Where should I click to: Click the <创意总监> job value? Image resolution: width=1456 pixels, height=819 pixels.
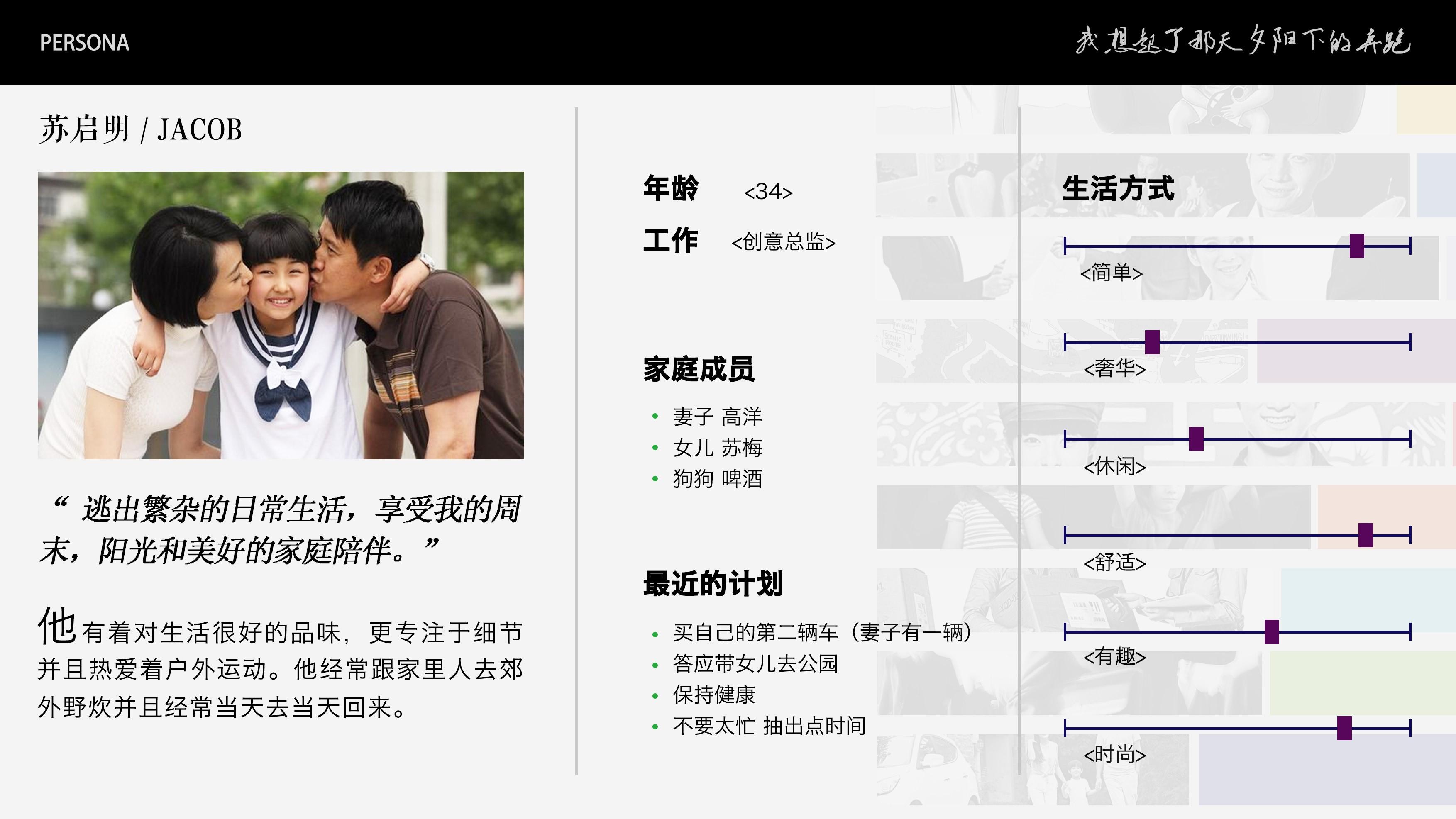[x=783, y=242]
